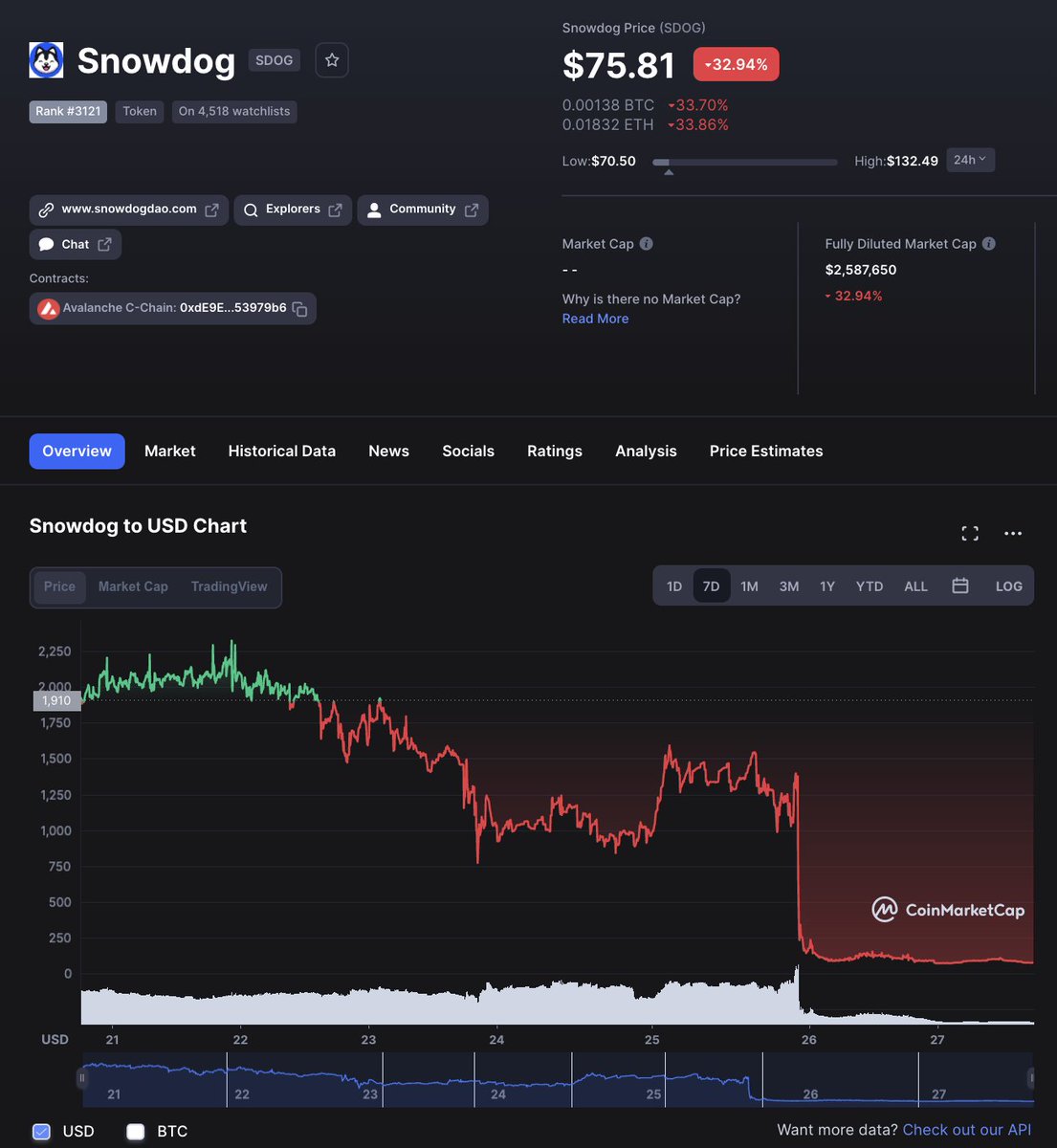This screenshot has height=1148, width=1057.
Task: Open the Socials tab
Action: tap(468, 451)
